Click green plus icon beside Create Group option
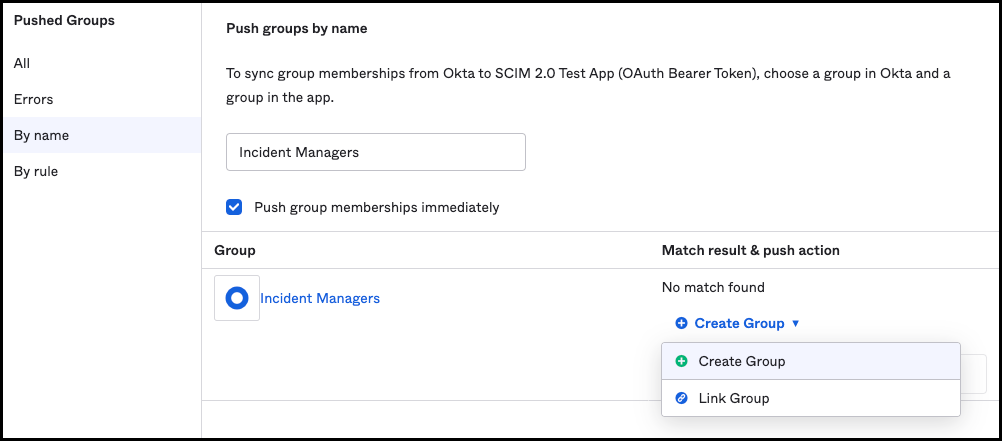Viewport: 1002px width, 441px height. click(681, 361)
